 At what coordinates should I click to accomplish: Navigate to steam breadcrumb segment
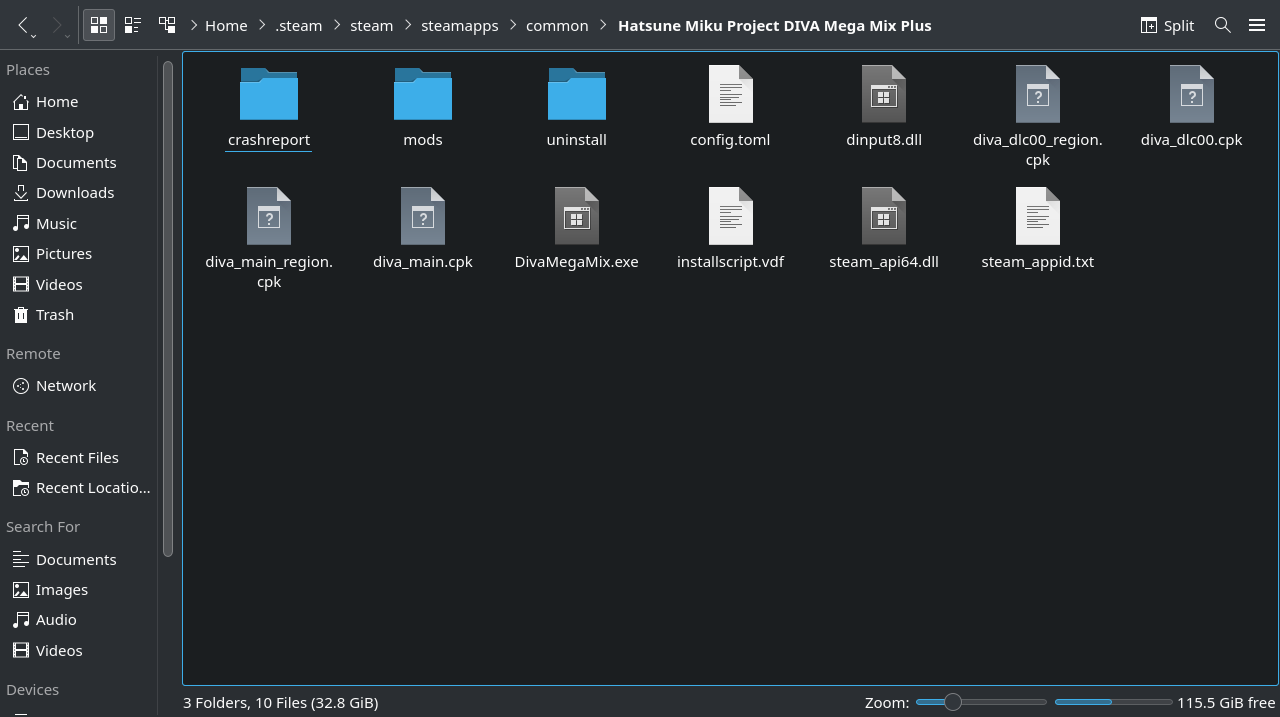[x=371, y=25]
